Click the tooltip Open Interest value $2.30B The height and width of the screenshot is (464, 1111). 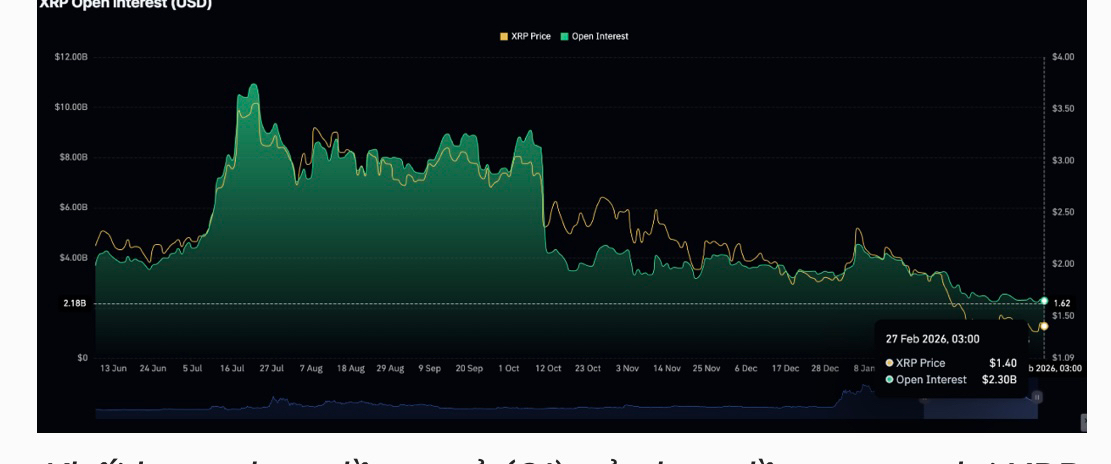coord(999,380)
